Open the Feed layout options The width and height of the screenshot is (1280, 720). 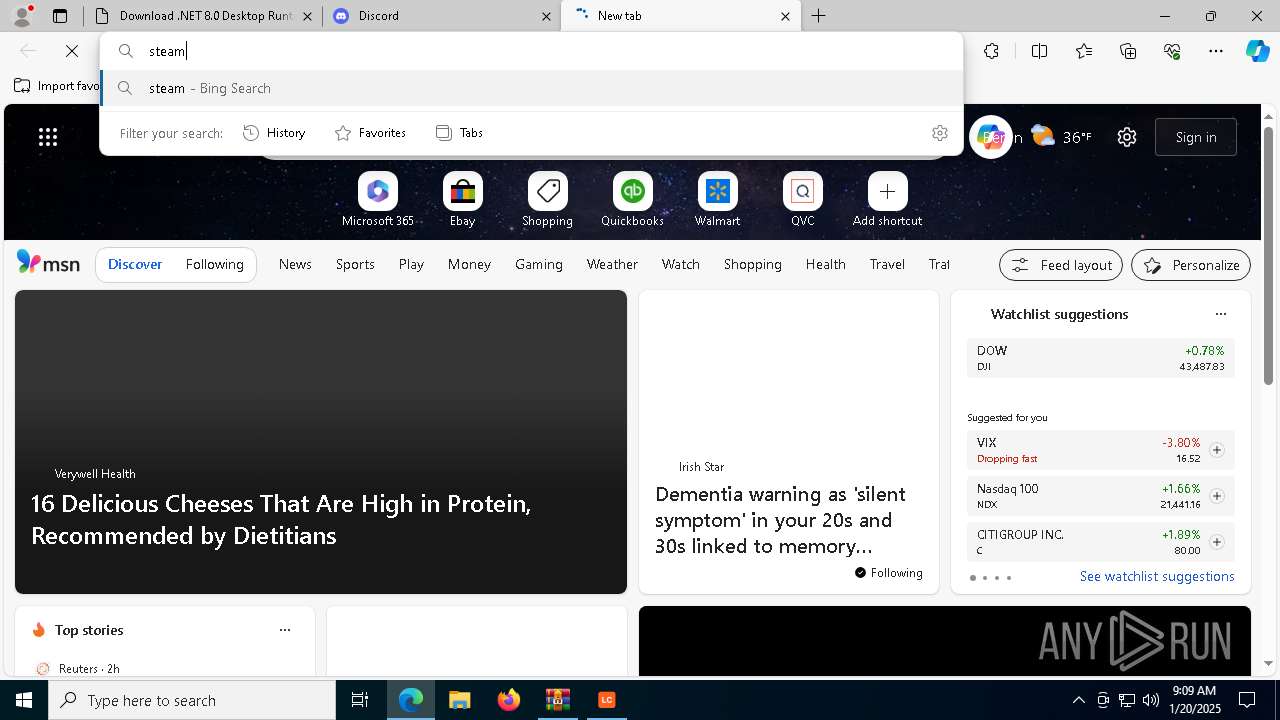pos(1061,265)
